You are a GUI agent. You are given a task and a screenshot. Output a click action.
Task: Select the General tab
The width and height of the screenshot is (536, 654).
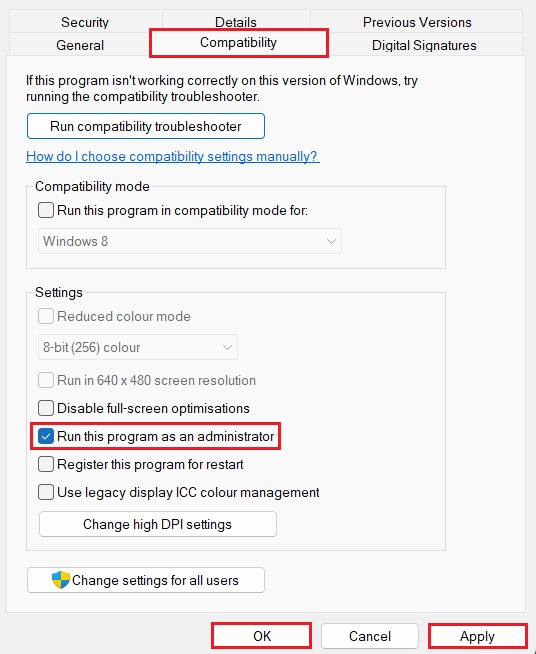click(80, 45)
